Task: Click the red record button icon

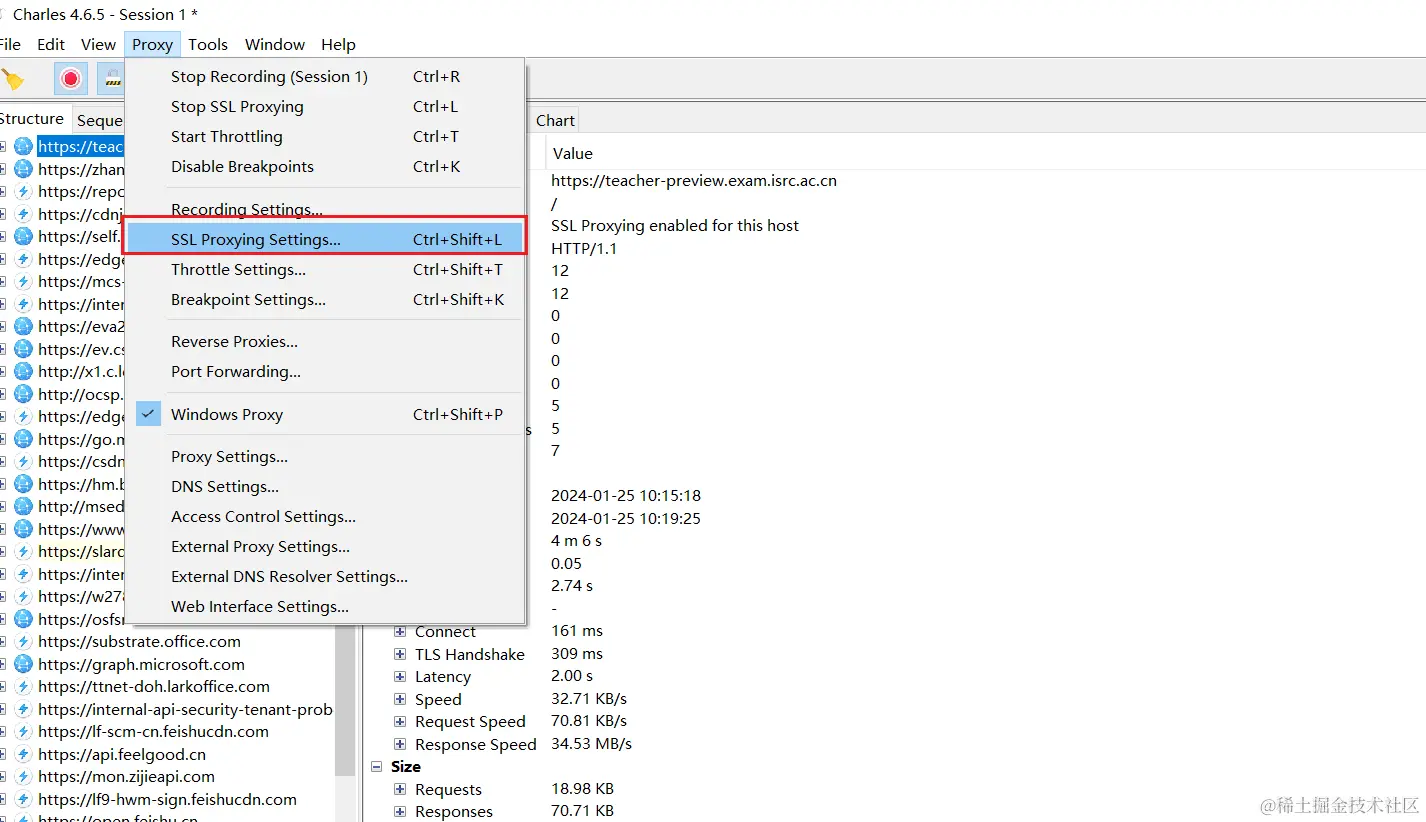Action: click(70, 79)
